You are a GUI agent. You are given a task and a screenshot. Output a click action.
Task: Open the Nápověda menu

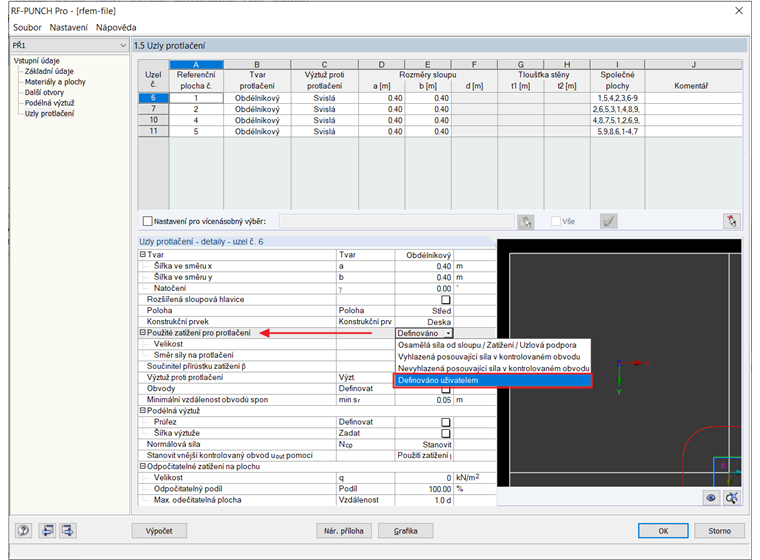click(x=116, y=28)
